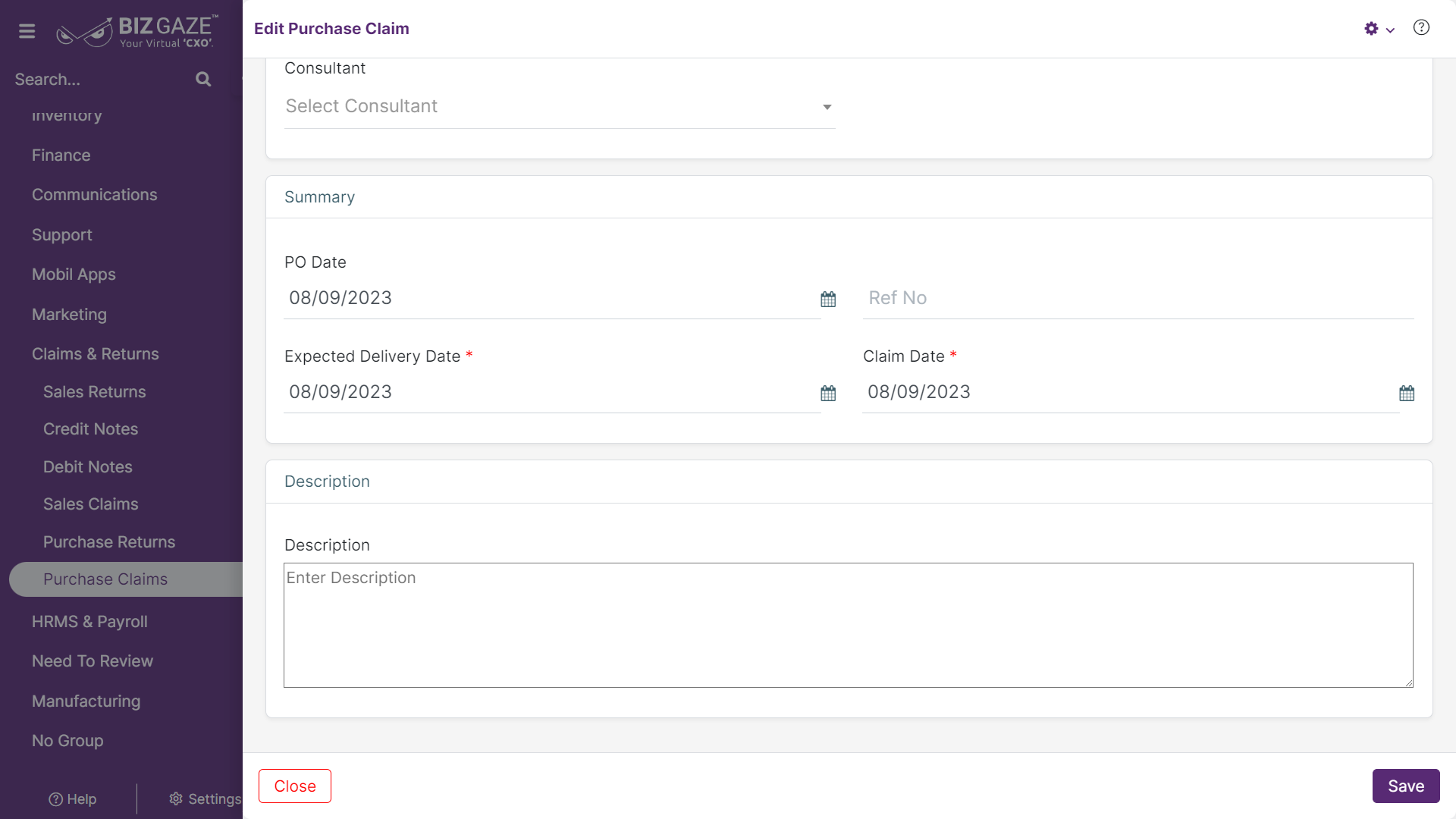Image resolution: width=1456 pixels, height=819 pixels.
Task: Click the PO Date input field
Action: click(x=552, y=298)
